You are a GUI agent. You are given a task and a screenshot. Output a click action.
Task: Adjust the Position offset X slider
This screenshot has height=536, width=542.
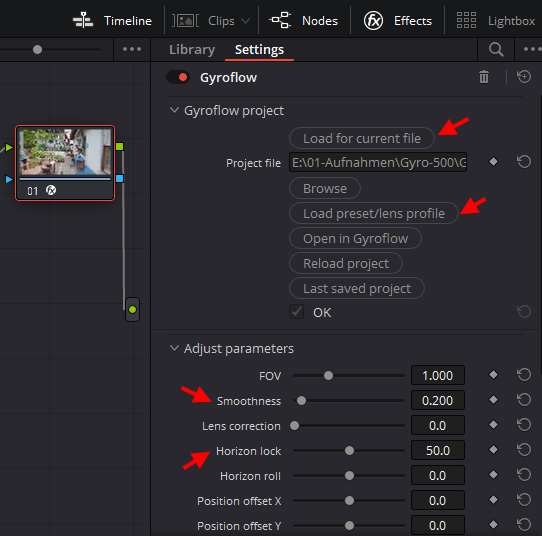[349, 500]
